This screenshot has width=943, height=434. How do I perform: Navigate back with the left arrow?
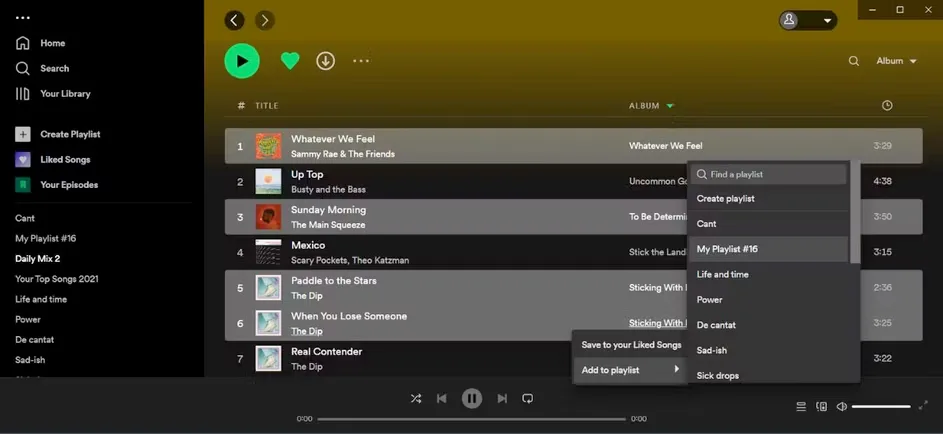click(235, 20)
